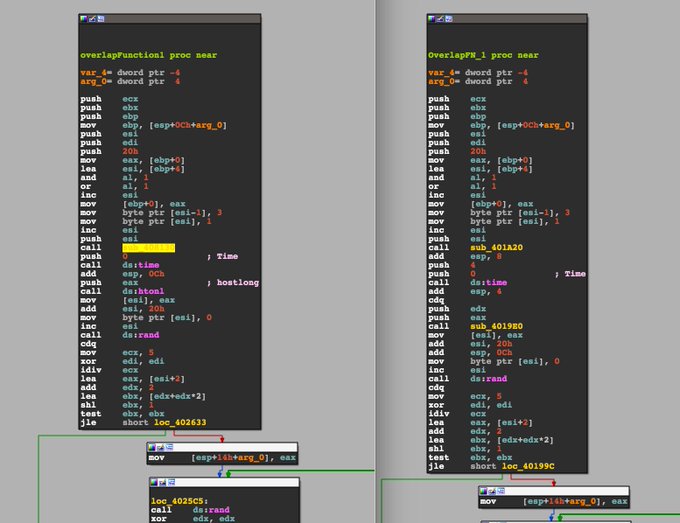Click the 'loc_4025C5:' label
Screen dimensions: 680x523
point(180,501)
